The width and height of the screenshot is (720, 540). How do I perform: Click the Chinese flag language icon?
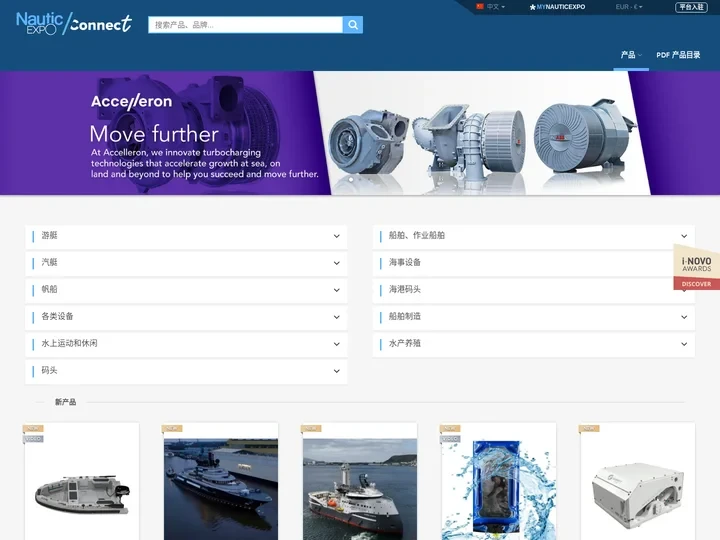click(x=480, y=6)
